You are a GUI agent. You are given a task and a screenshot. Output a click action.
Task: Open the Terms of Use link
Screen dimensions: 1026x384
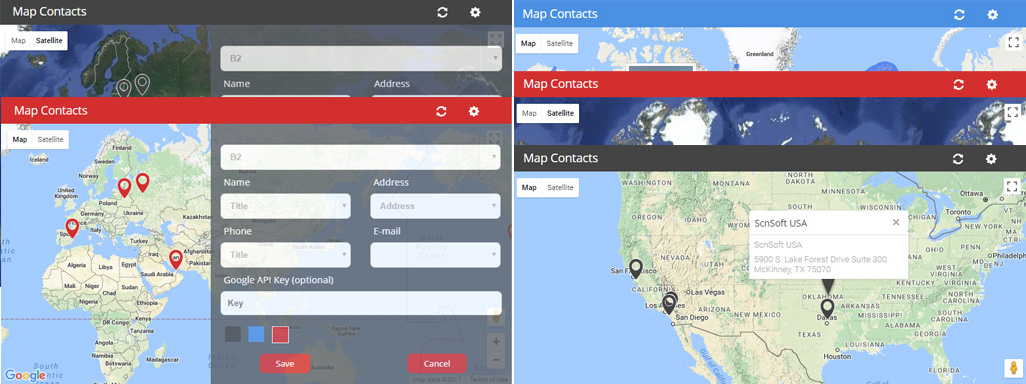(488, 379)
